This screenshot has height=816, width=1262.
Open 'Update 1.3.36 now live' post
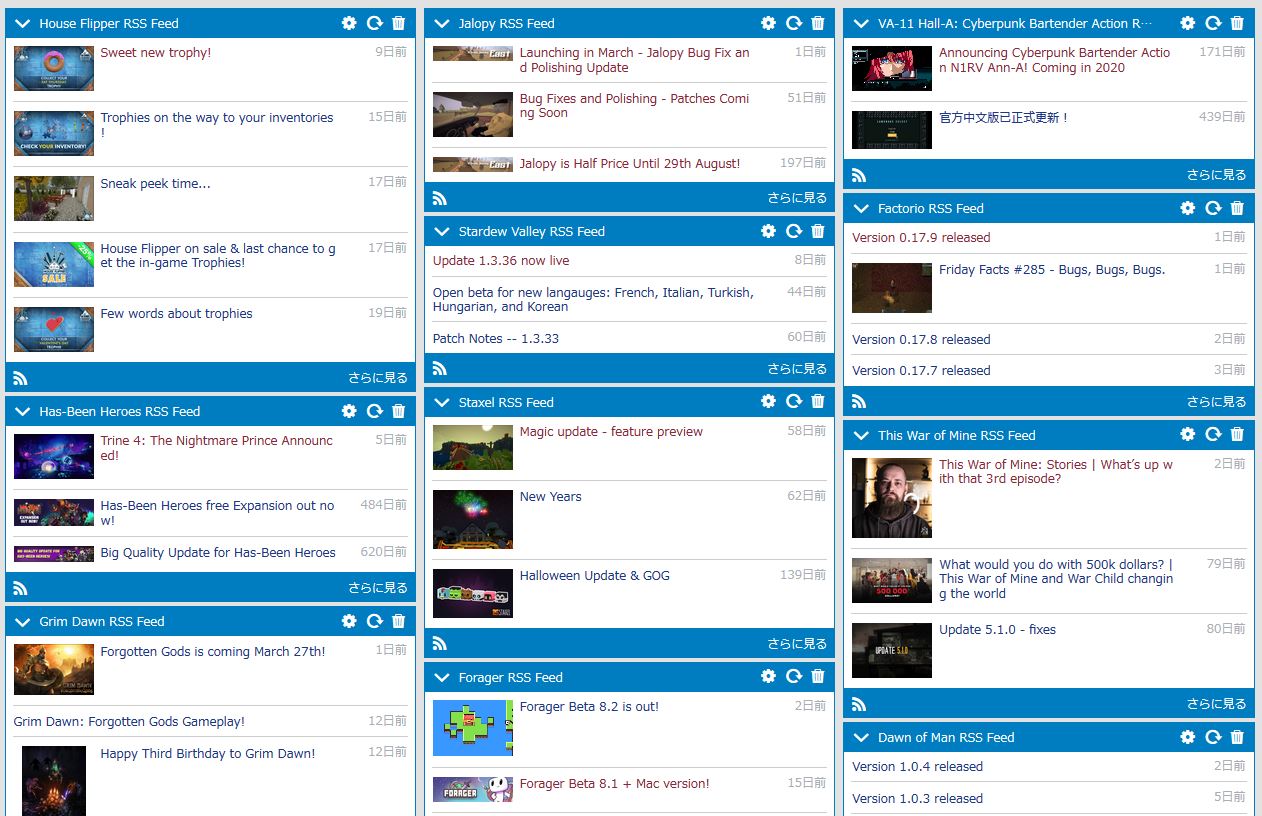(x=501, y=261)
